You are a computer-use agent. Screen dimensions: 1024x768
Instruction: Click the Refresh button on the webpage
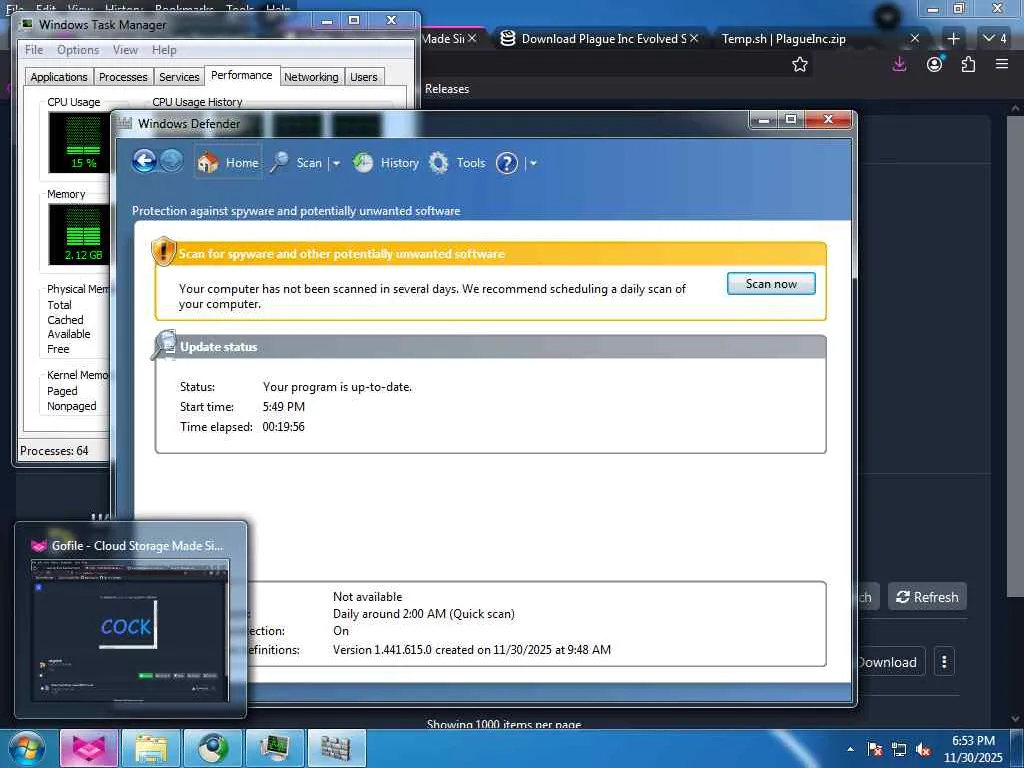coord(927,597)
